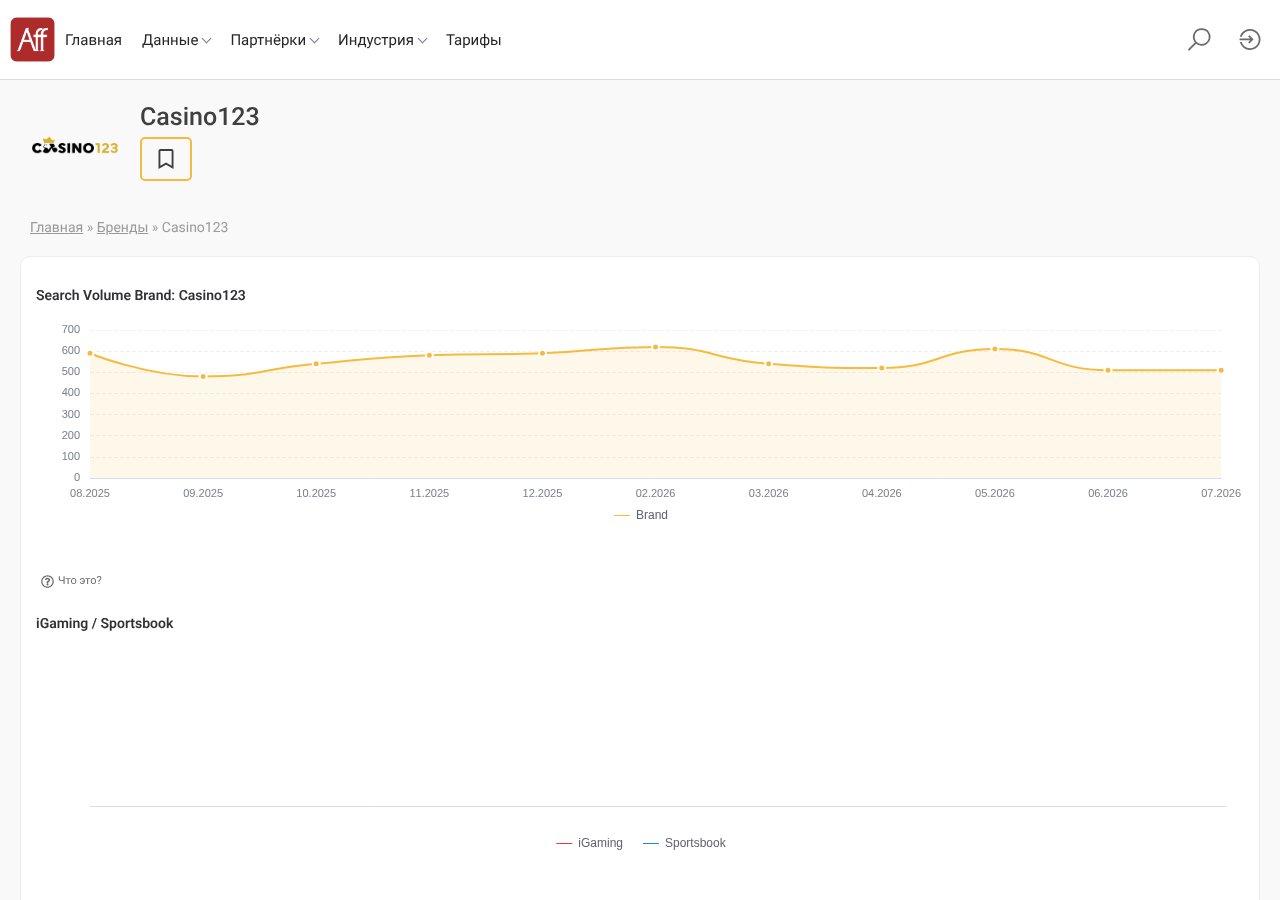This screenshot has height=900, width=1280.
Task: Toggle the Brand legend series
Action: [x=641, y=515]
